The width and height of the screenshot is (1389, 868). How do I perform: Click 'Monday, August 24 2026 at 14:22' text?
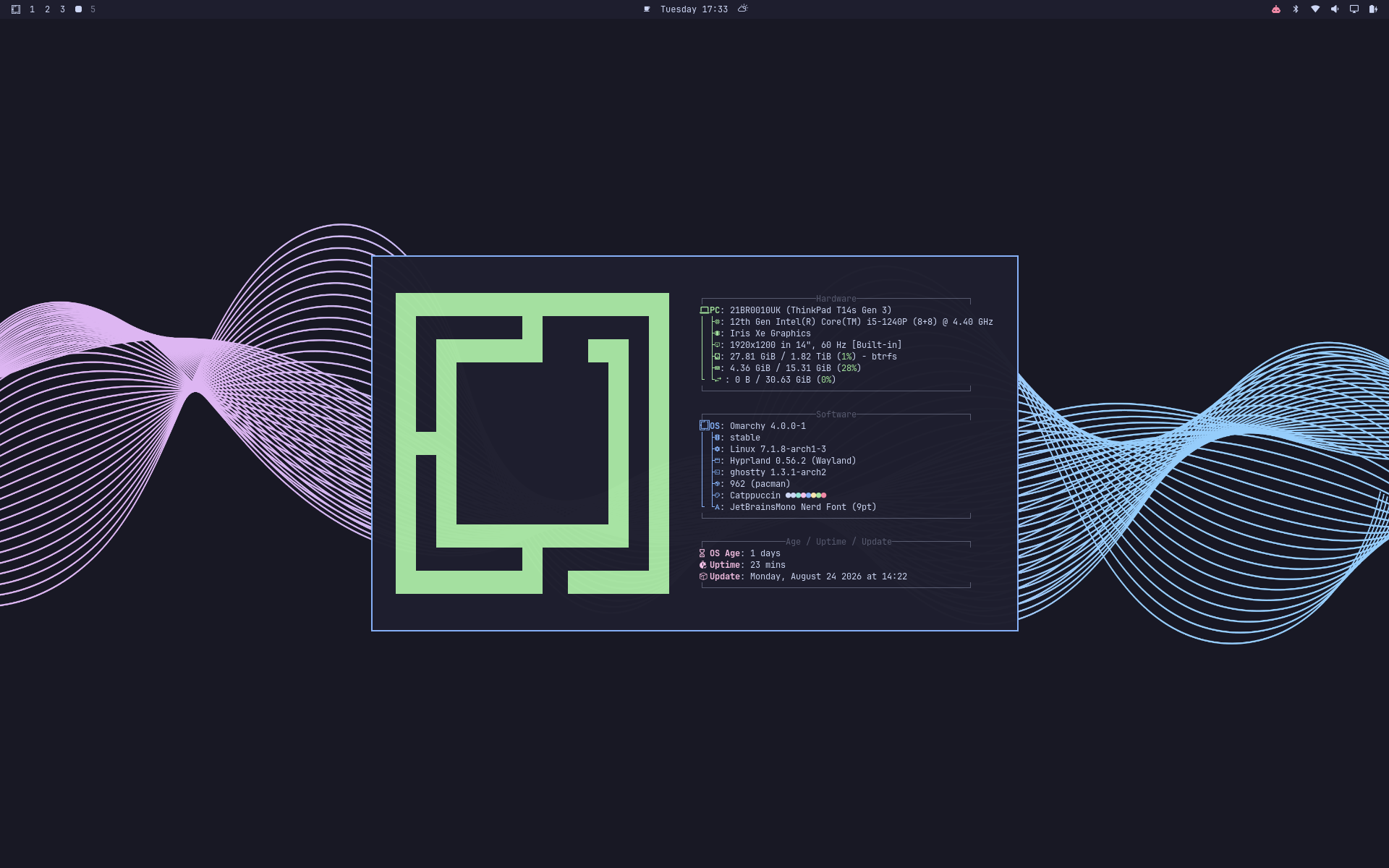tap(828, 576)
